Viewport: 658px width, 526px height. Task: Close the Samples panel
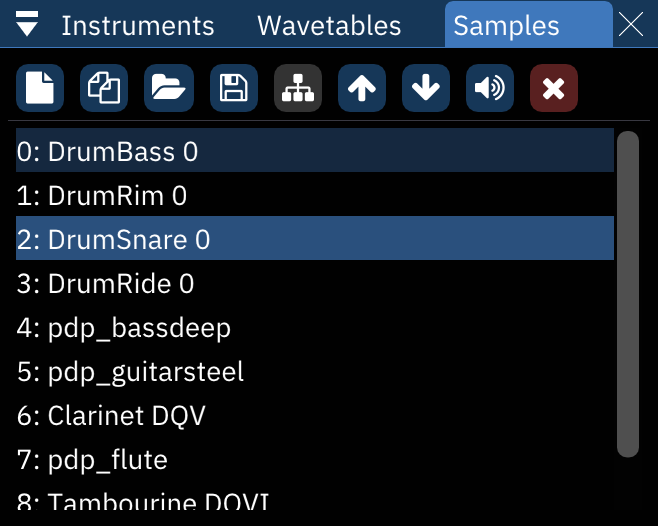(632, 25)
